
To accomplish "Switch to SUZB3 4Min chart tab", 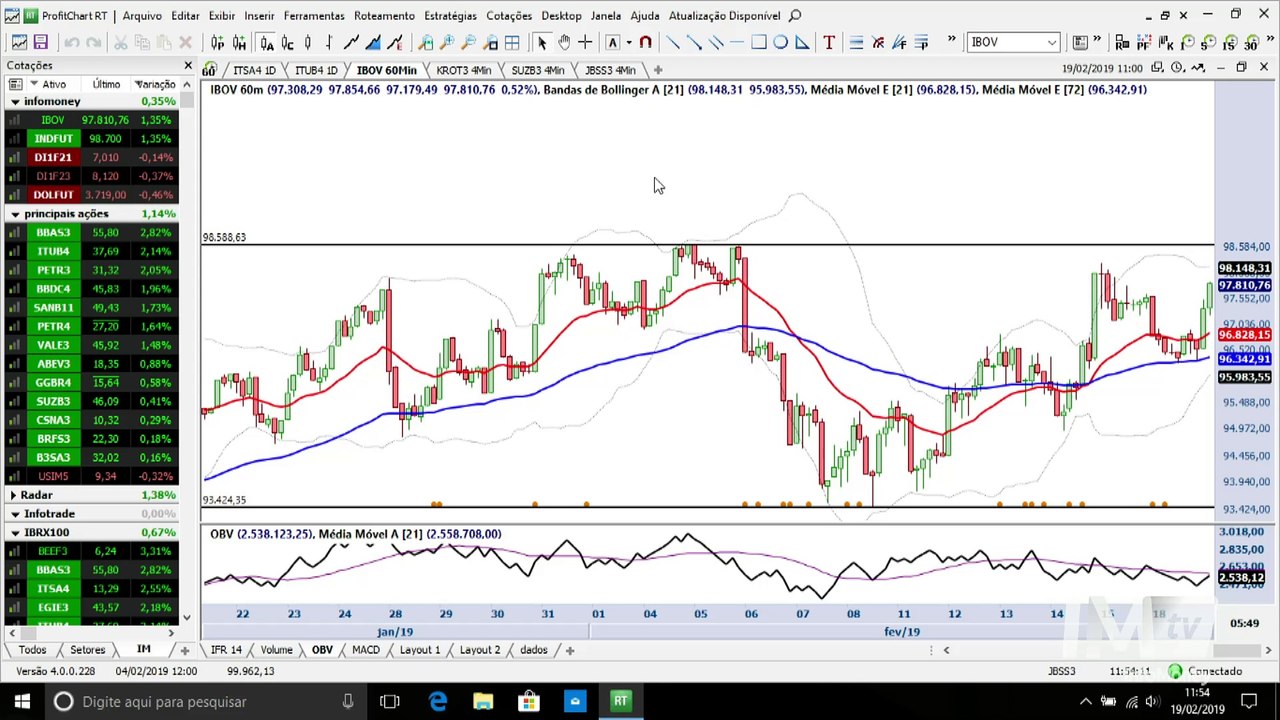I will coord(538,70).
